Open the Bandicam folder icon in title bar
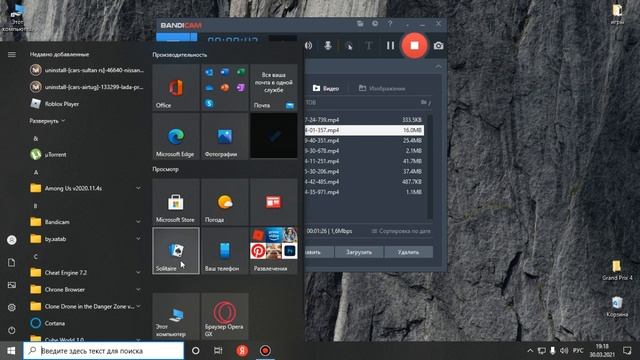Viewport: 640px width, 360px height. (x=360, y=24)
